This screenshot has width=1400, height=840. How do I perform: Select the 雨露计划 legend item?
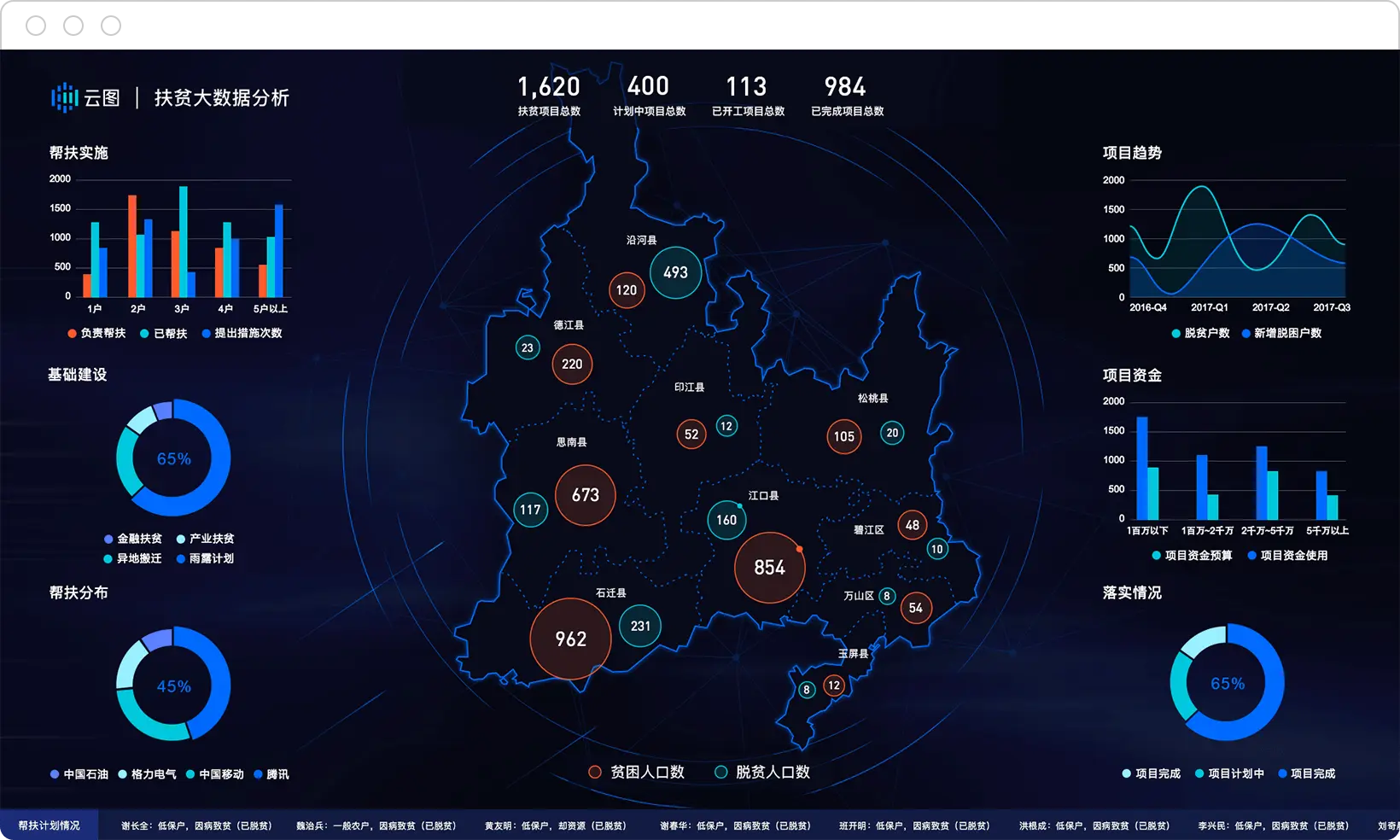click(205, 558)
